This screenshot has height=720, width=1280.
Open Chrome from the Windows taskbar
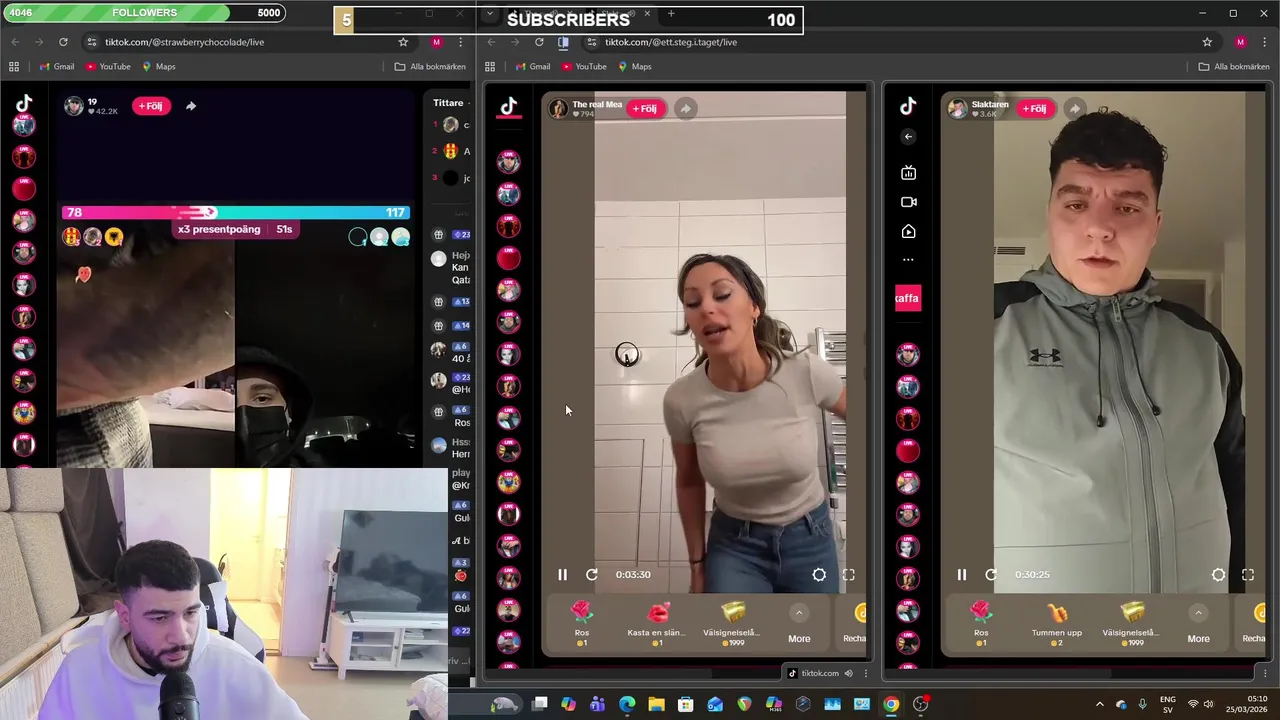891,704
